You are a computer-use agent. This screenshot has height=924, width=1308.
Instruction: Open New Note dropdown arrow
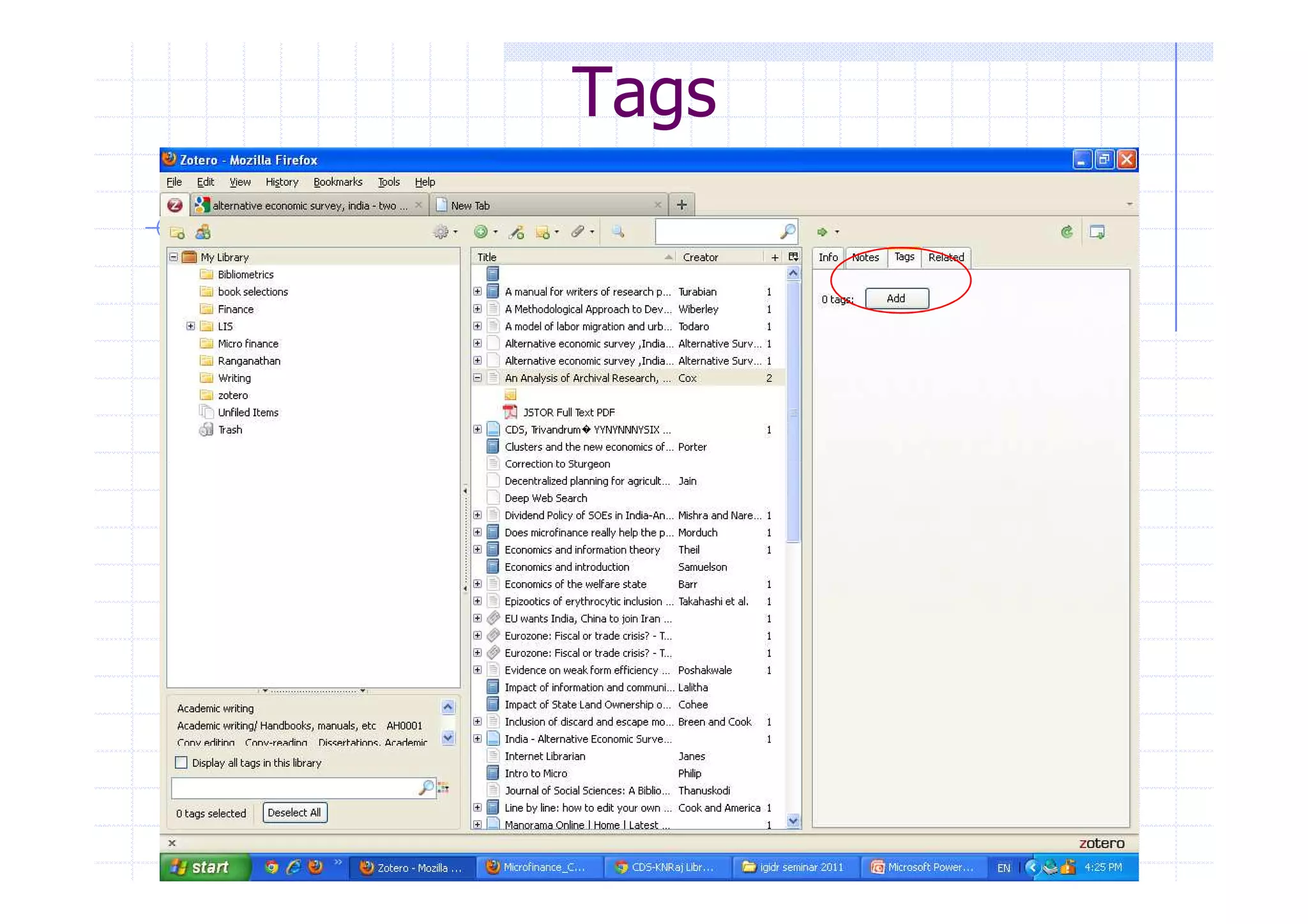pos(557,232)
